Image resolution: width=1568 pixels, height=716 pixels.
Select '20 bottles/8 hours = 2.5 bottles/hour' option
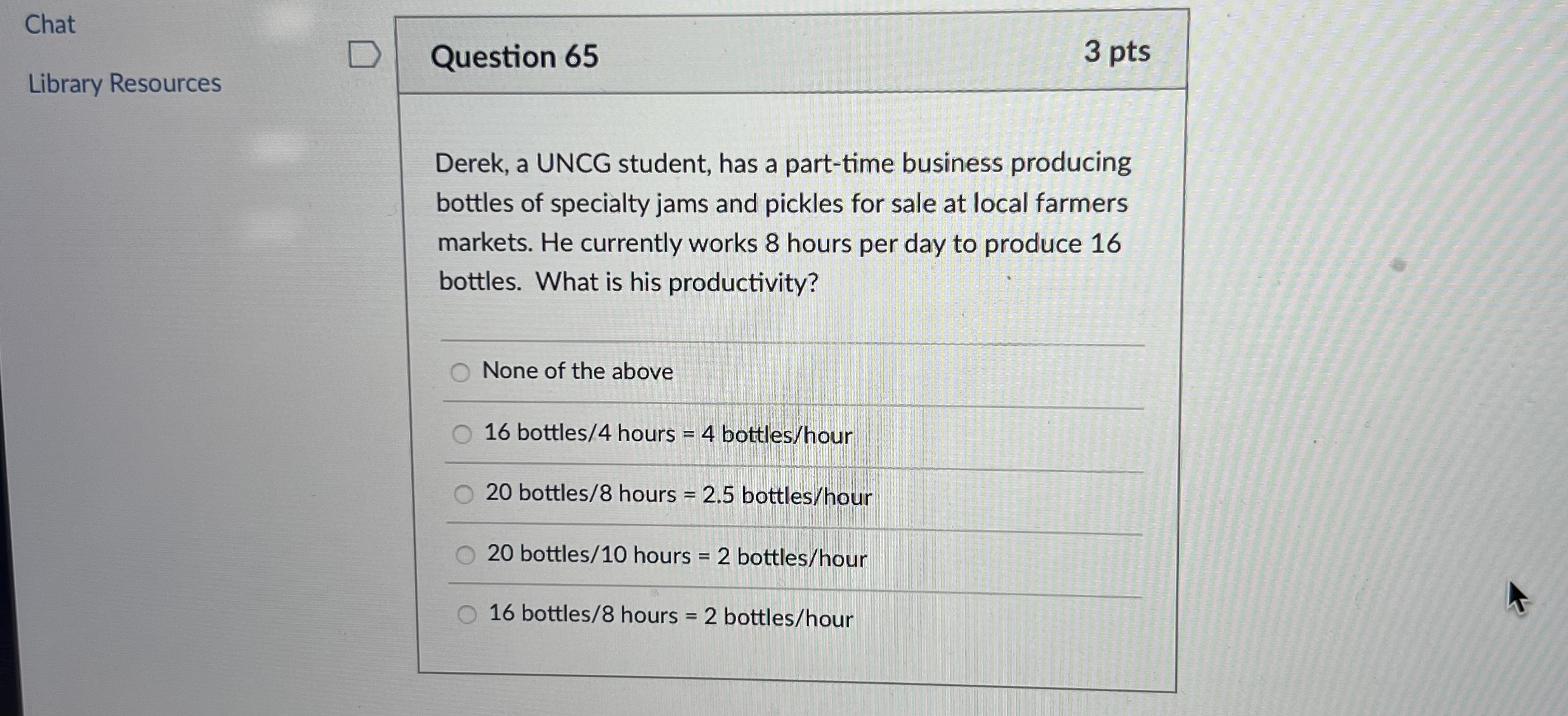point(465,495)
